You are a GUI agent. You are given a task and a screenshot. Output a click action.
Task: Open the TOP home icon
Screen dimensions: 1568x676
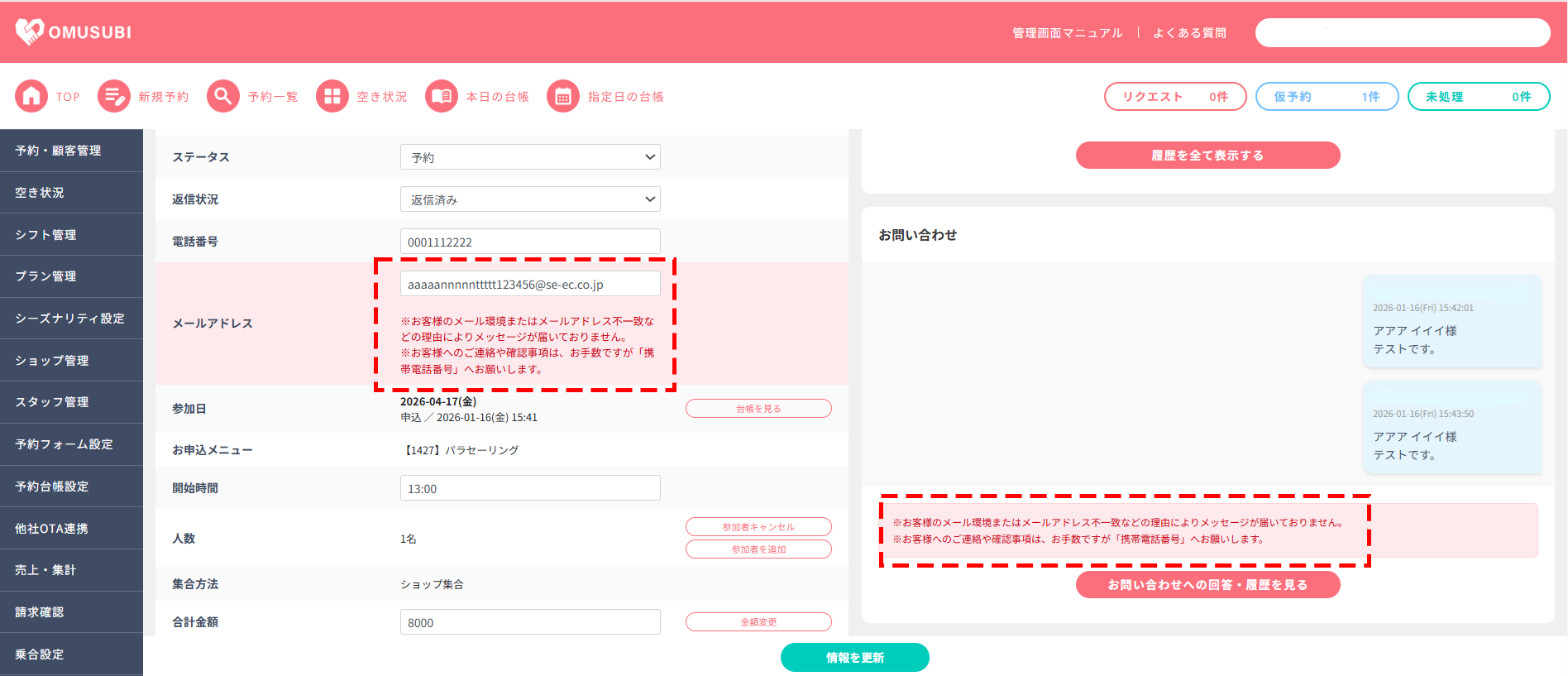[31, 96]
